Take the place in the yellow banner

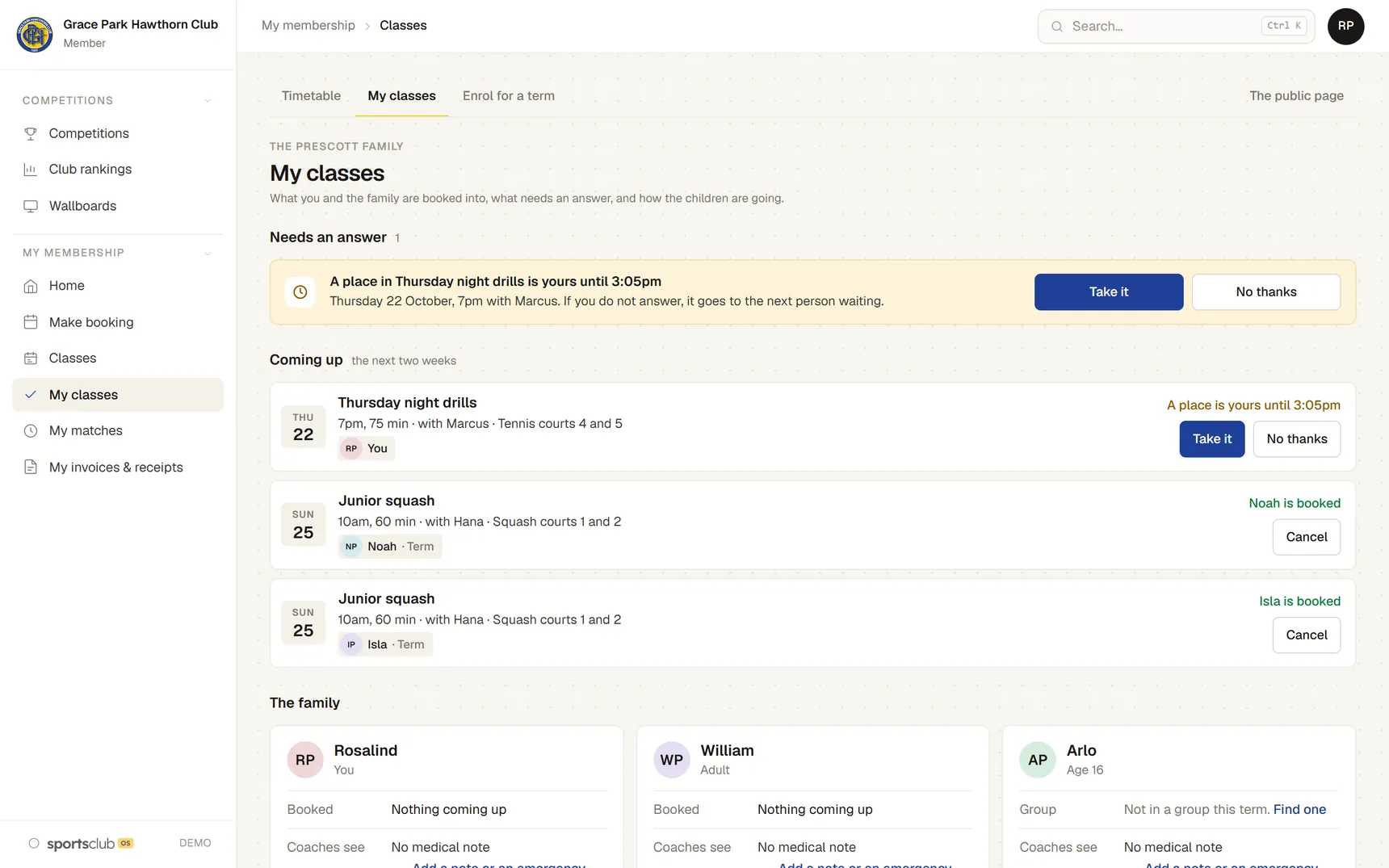click(x=1109, y=292)
